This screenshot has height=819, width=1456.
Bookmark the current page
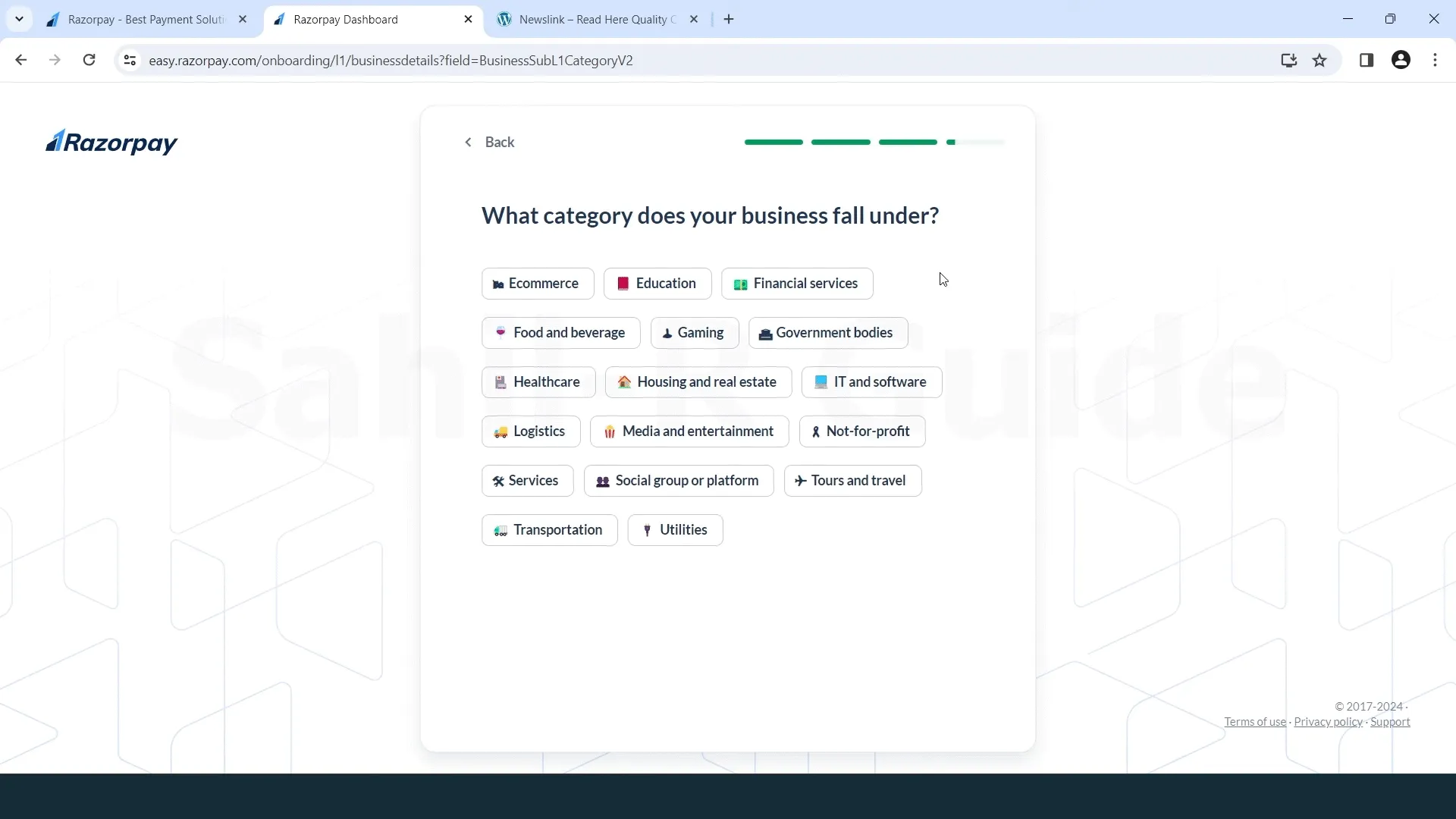coord(1319,60)
